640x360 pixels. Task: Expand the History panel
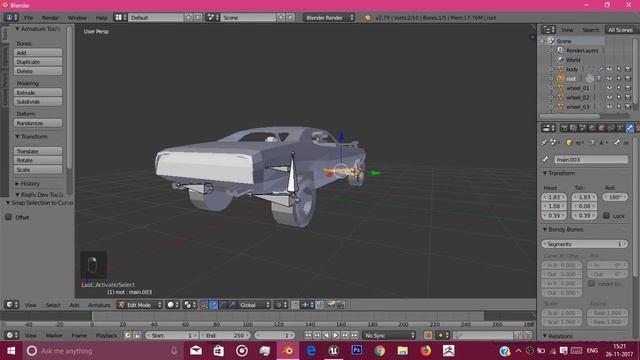pos(18,184)
